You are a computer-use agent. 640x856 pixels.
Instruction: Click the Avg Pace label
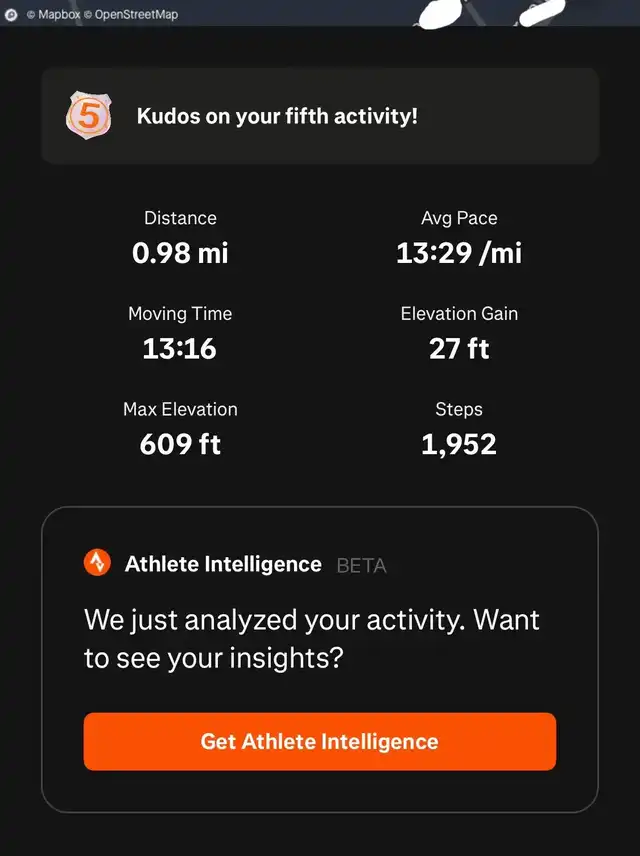(459, 218)
